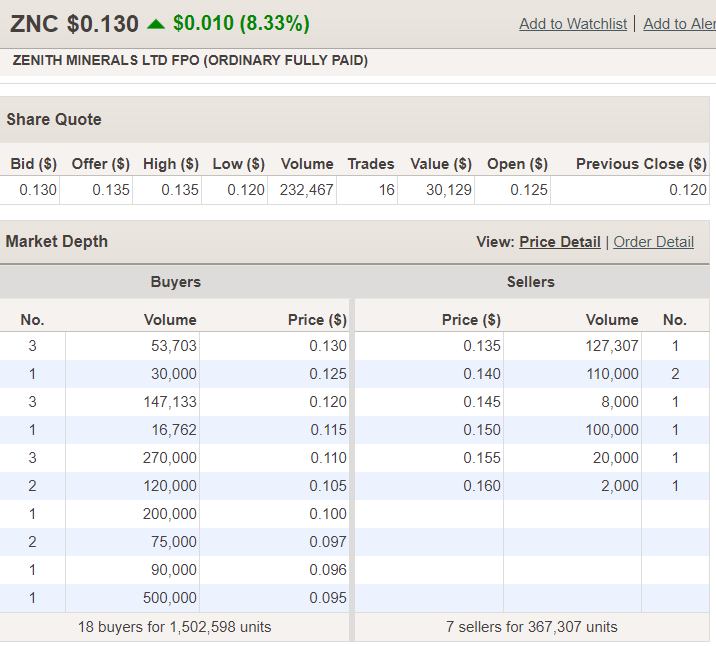Screen dimensions: 716x646
Task: Select buyer volume 90,000
Action: point(174,570)
